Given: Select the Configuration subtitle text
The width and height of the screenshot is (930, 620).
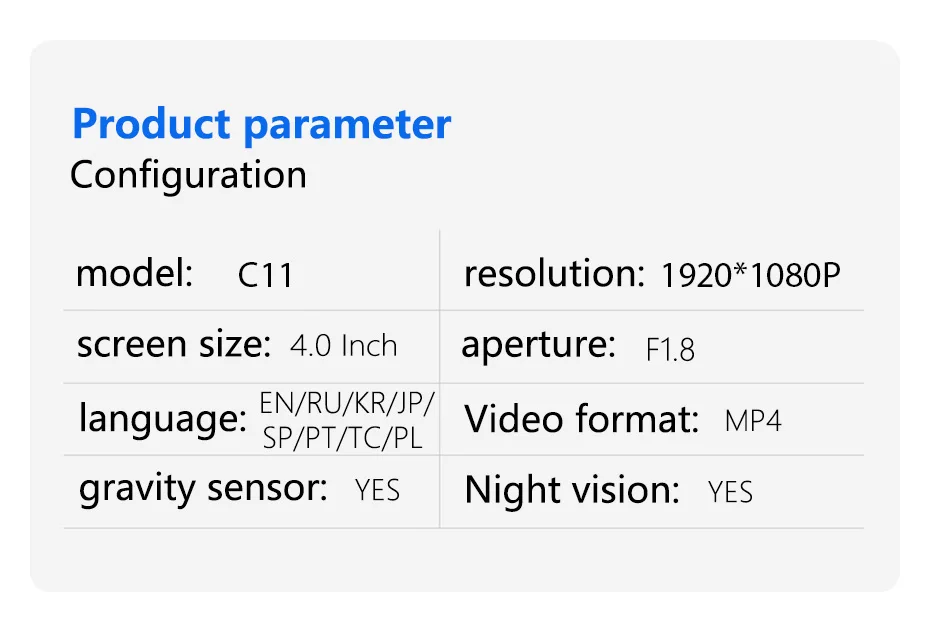Looking at the screenshot, I should 188,175.
